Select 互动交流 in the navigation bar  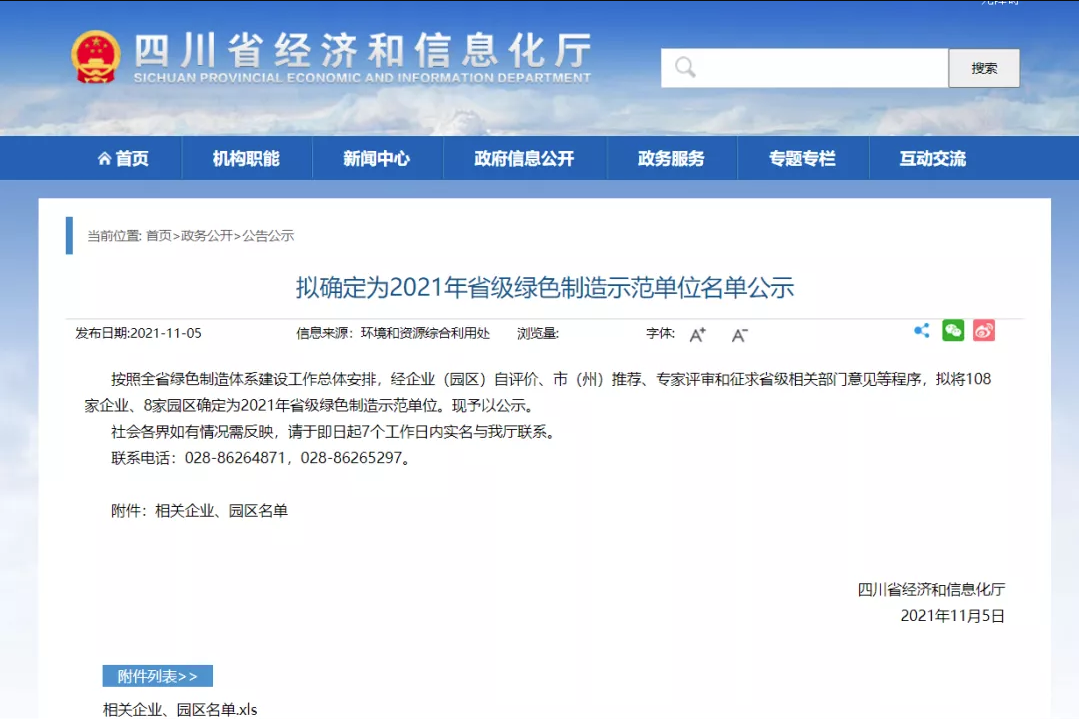tap(932, 158)
